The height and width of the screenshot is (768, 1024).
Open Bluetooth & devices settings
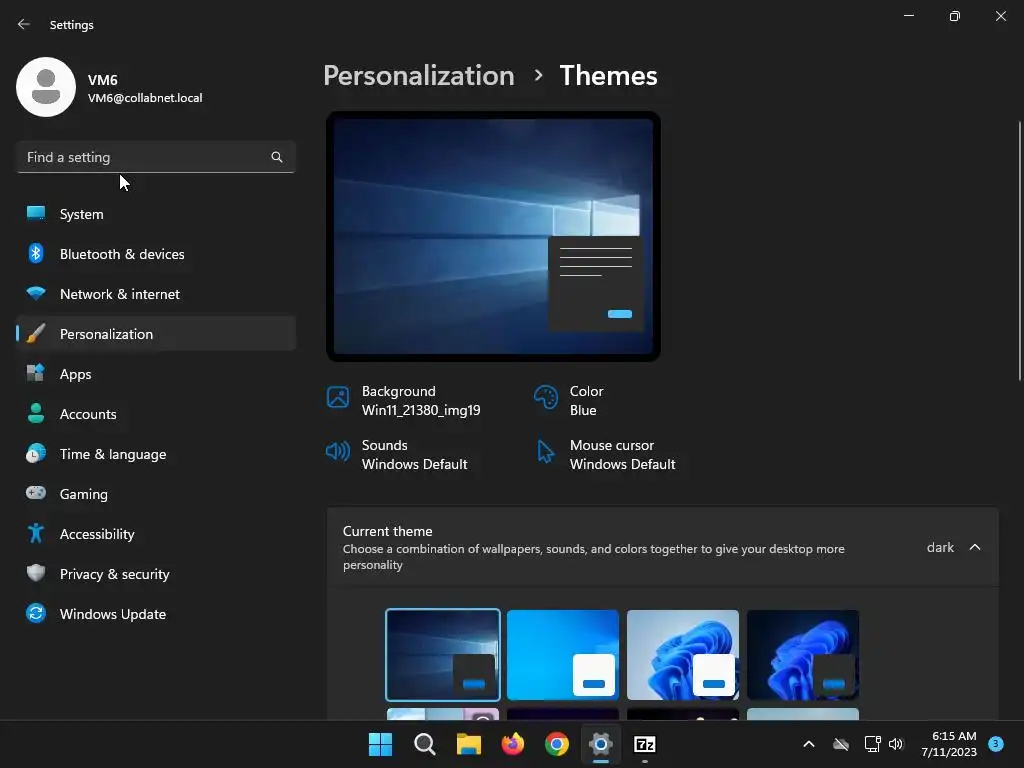pos(156,254)
